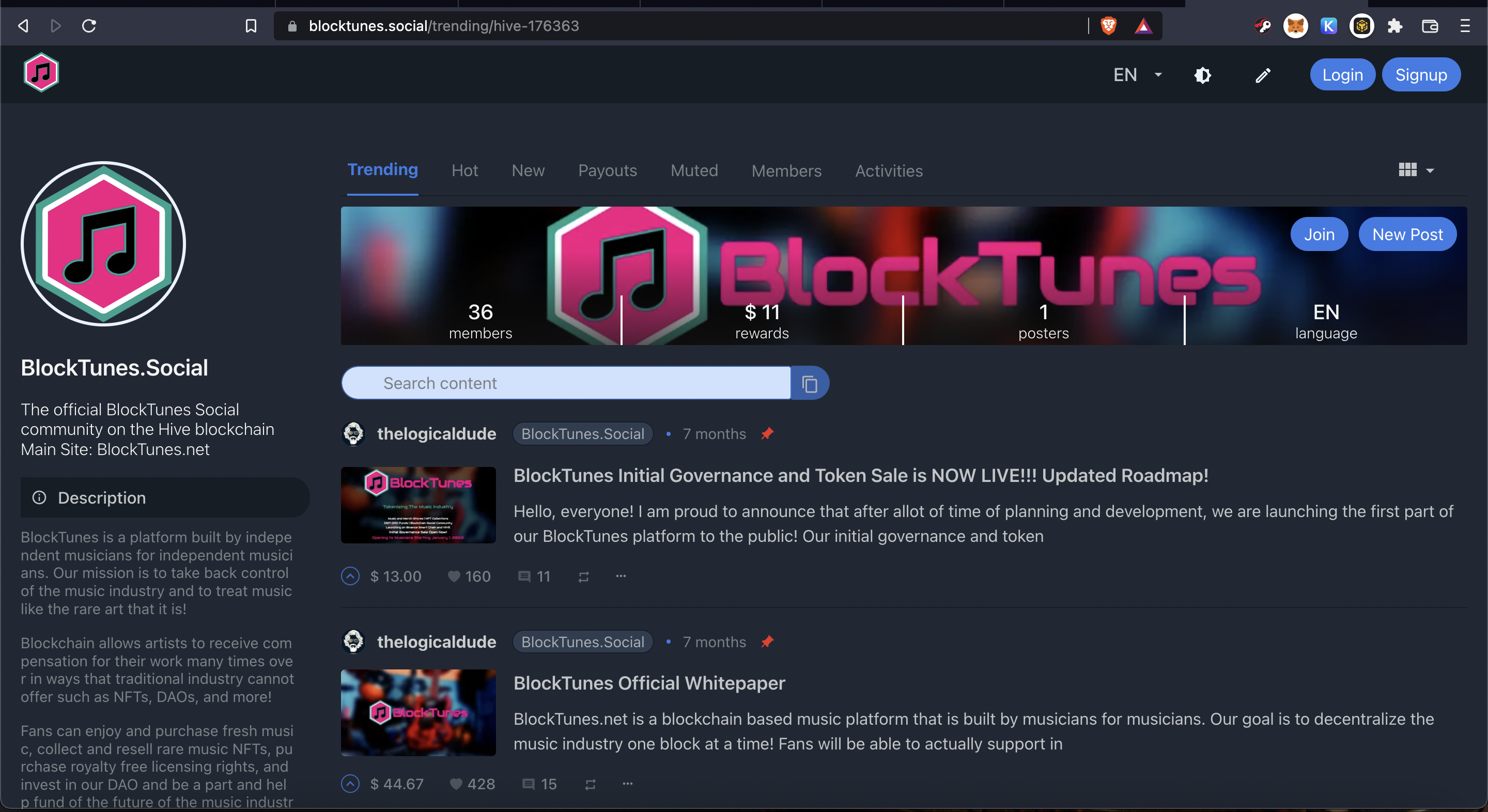Bookmark this page with bookmark icon
Image resolution: width=1488 pixels, height=812 pixels.
251,26
